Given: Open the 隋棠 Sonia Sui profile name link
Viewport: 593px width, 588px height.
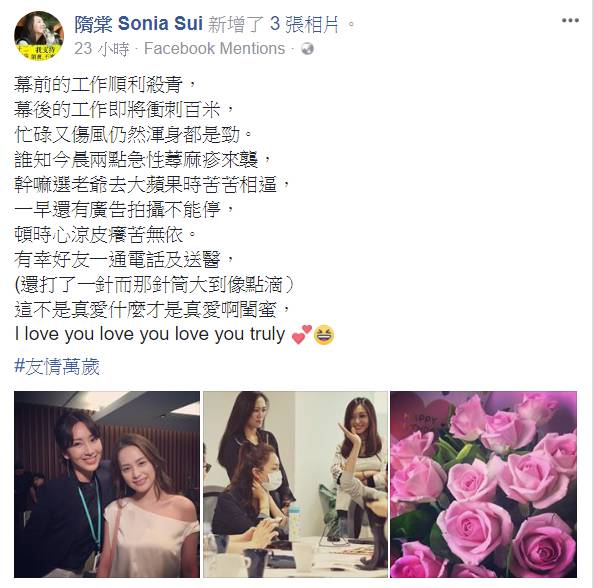Looking at the screenshot, I should (x=139, y=24).
